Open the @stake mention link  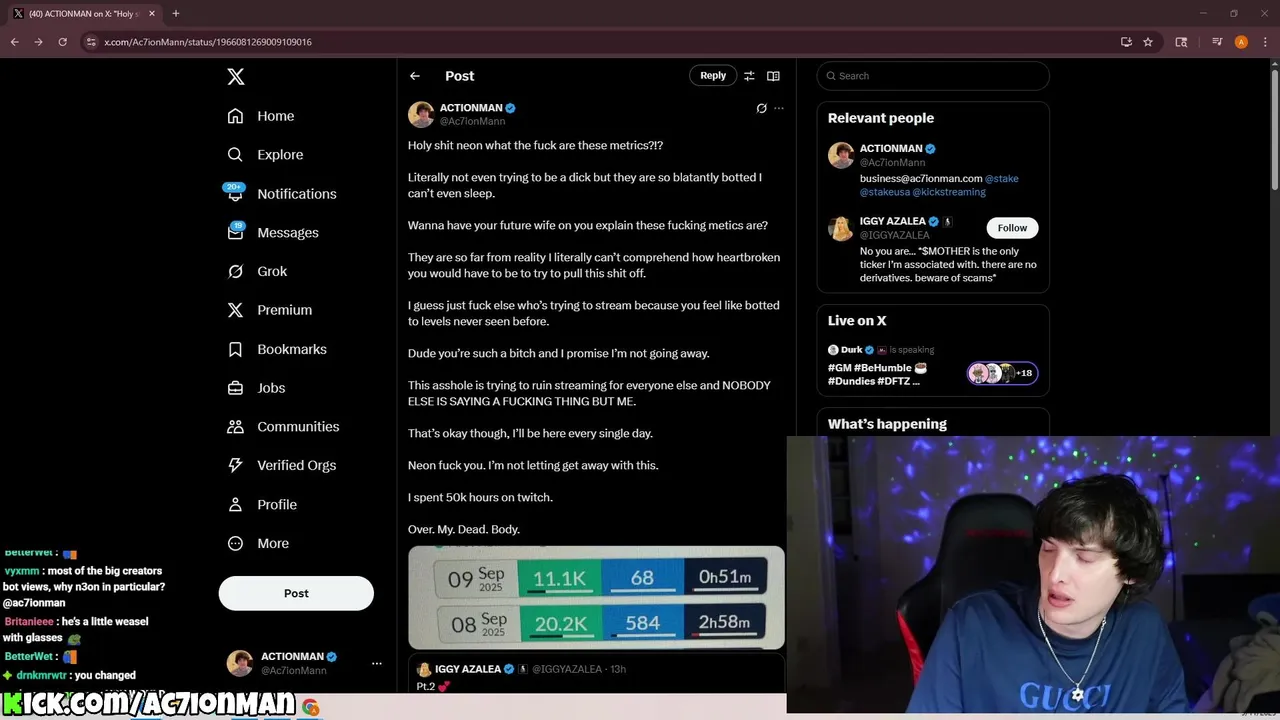pos(1002,179)
